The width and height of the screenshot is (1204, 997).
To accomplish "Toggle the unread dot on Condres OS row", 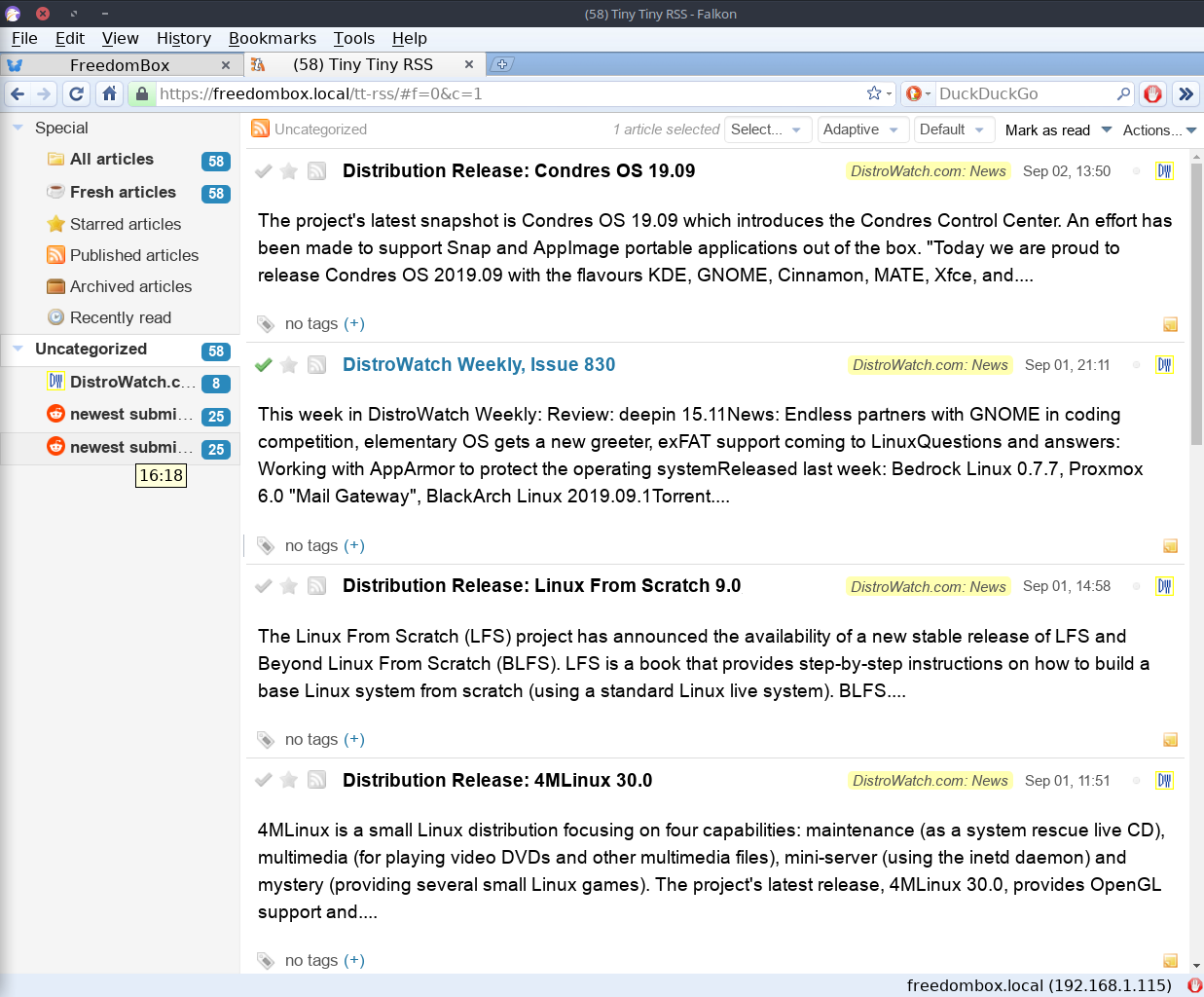I will [1136, 171].
